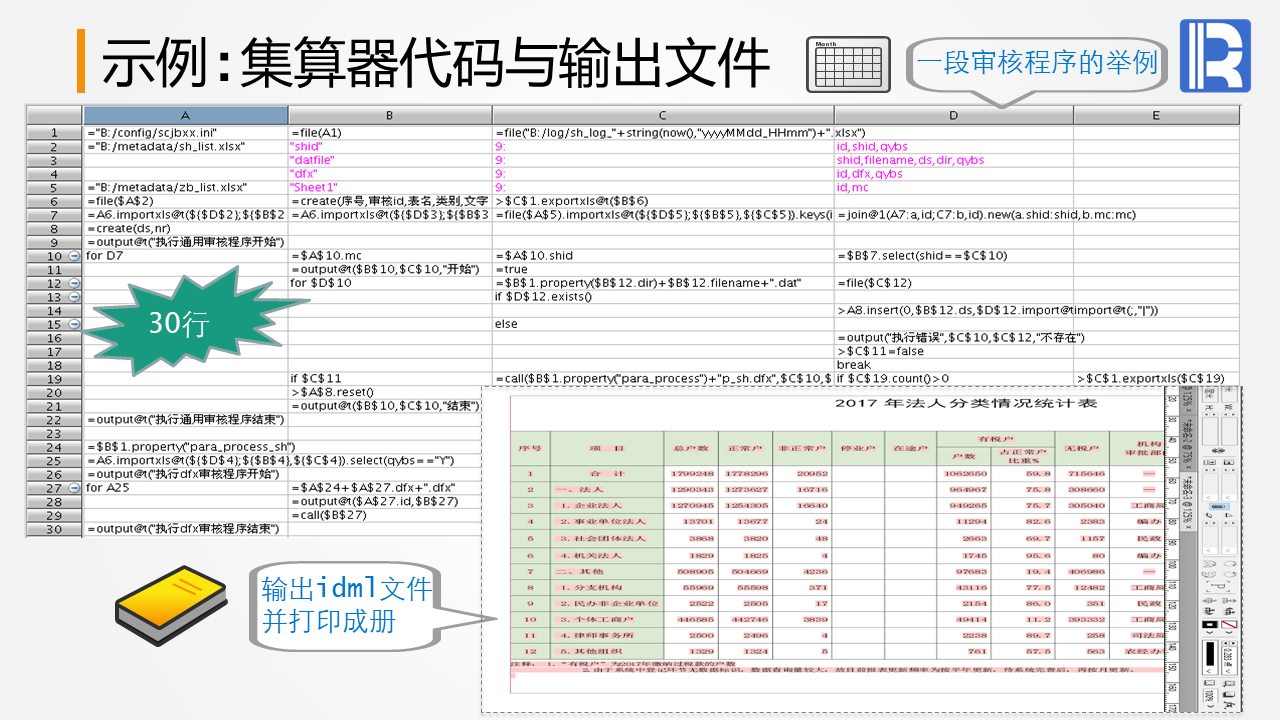Click the pink "shid" cell in column B
Screen dimensions: 1280x720
click(390, 146)
